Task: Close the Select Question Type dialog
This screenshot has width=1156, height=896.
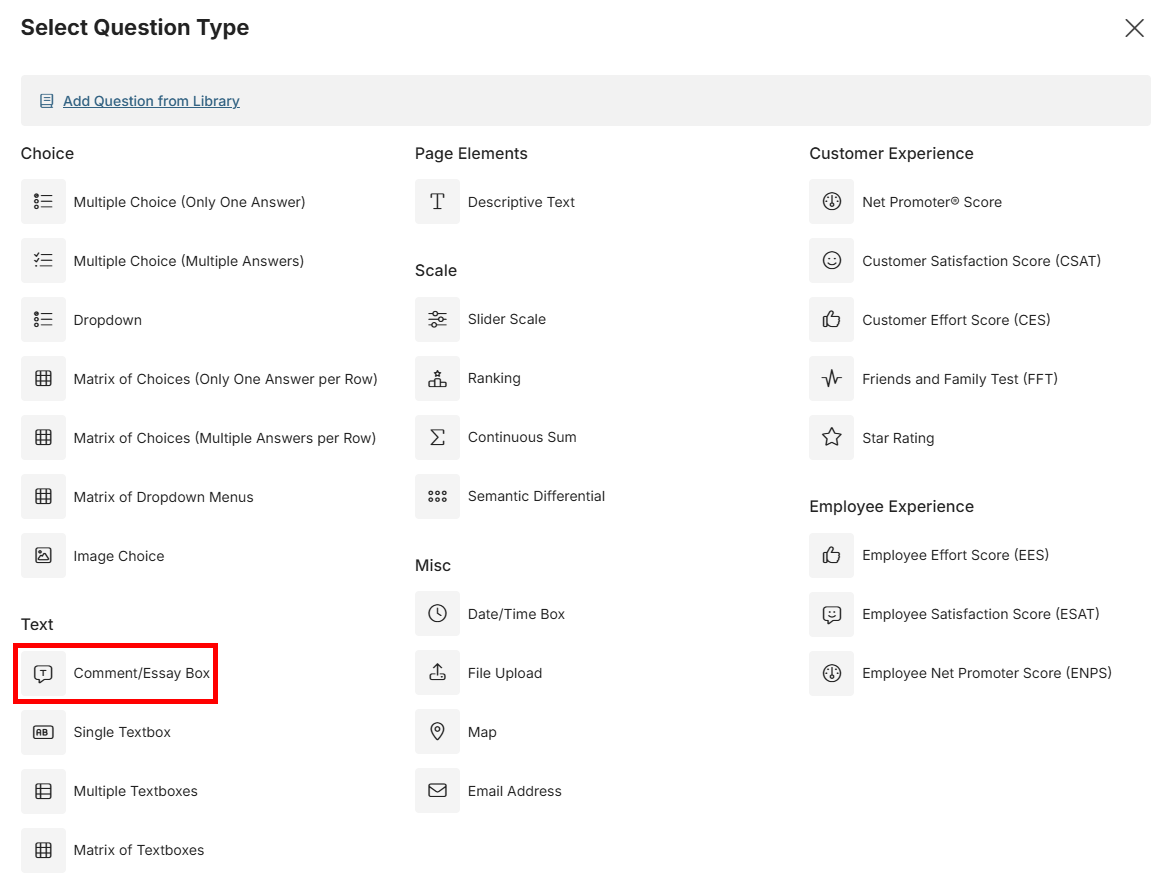Action: pos(1134,28)
